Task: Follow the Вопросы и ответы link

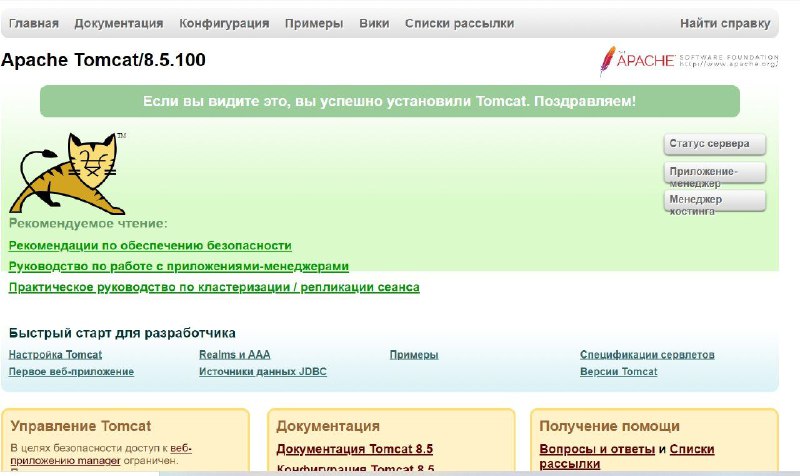Action: [597, 449]
